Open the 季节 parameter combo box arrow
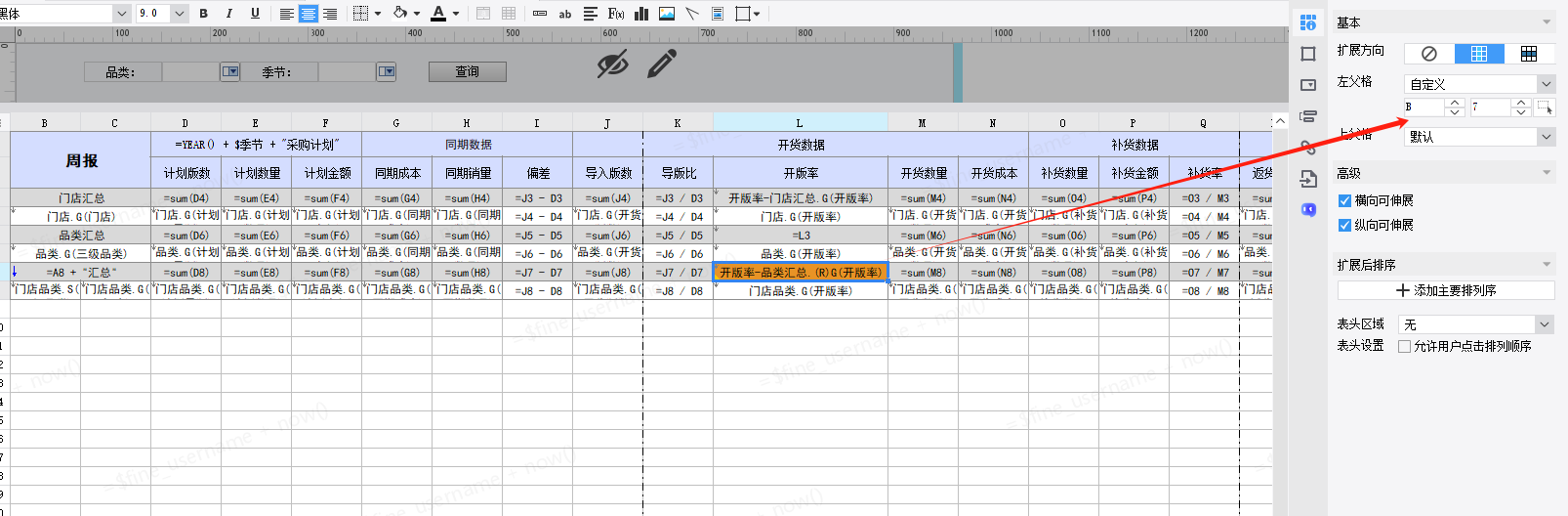This screenshot has height=516, width=1568. pyautogui.click(x=387, y=71)
